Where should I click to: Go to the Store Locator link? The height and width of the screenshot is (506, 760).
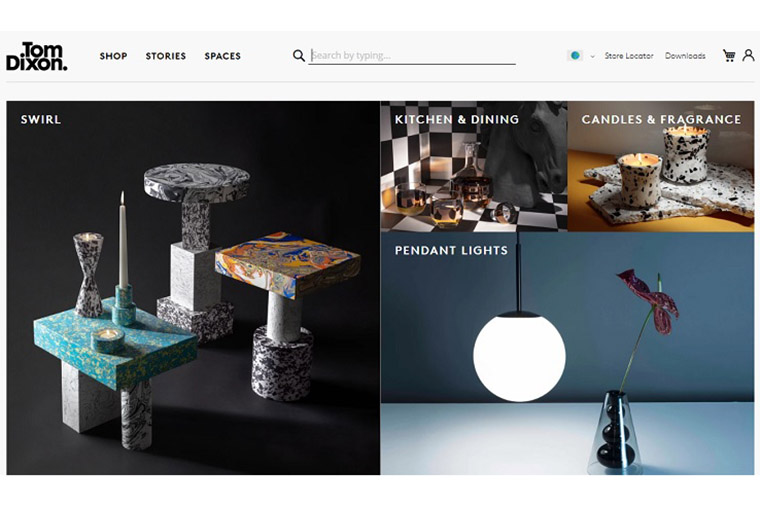point(629,56)
